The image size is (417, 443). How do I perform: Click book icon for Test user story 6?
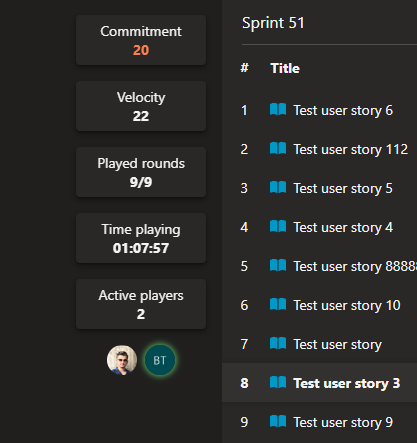(278, 109)
